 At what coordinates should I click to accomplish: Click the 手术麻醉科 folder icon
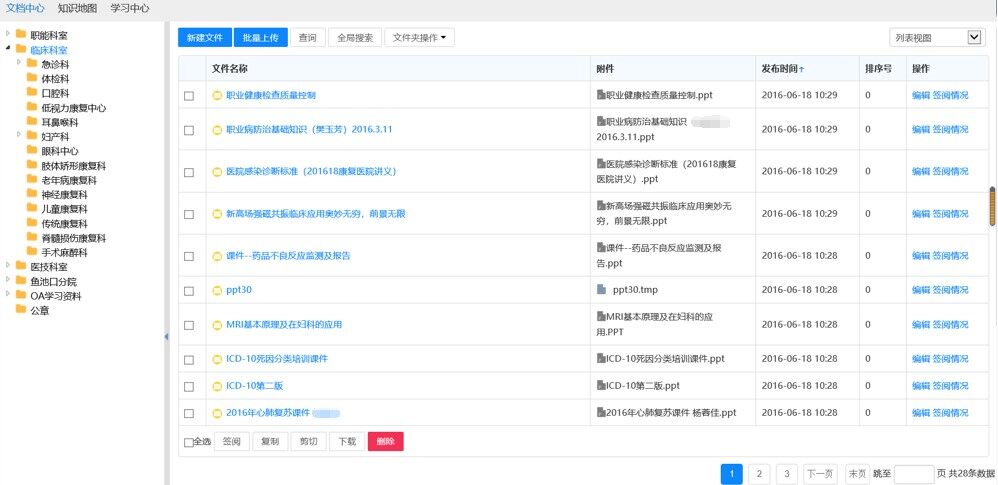(x=33, y=253)
